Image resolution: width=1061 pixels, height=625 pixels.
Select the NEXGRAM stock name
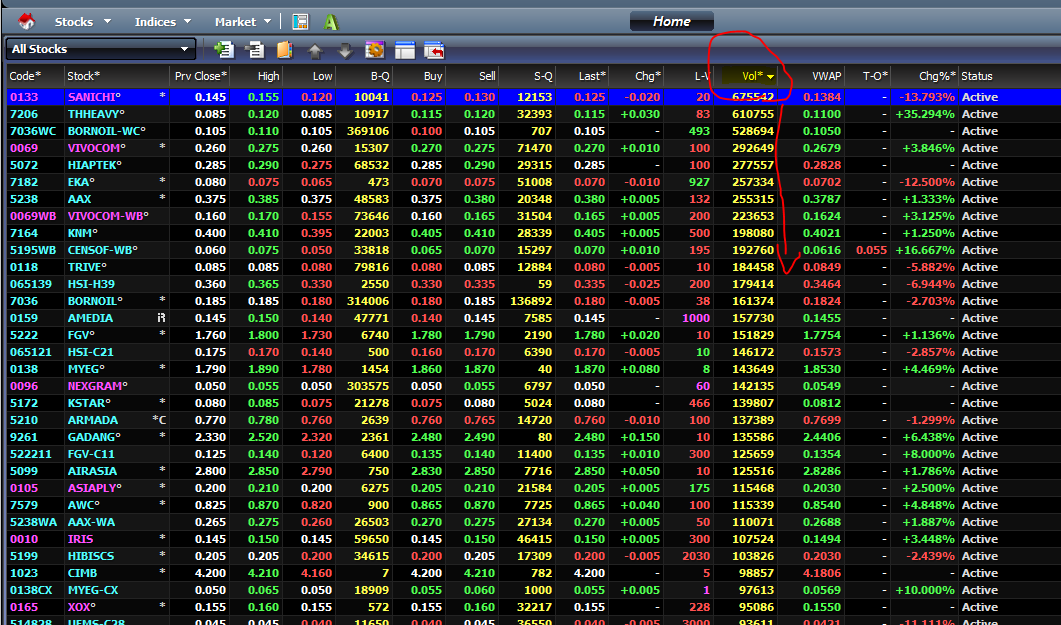97,386
